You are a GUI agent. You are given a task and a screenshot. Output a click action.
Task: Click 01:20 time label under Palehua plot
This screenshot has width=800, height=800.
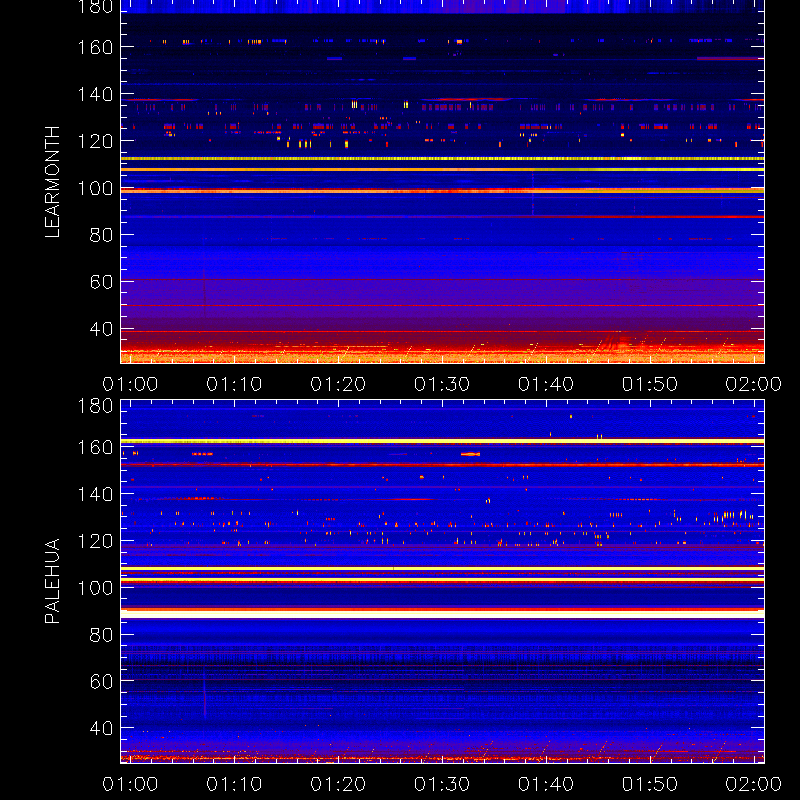click(338, 784)
